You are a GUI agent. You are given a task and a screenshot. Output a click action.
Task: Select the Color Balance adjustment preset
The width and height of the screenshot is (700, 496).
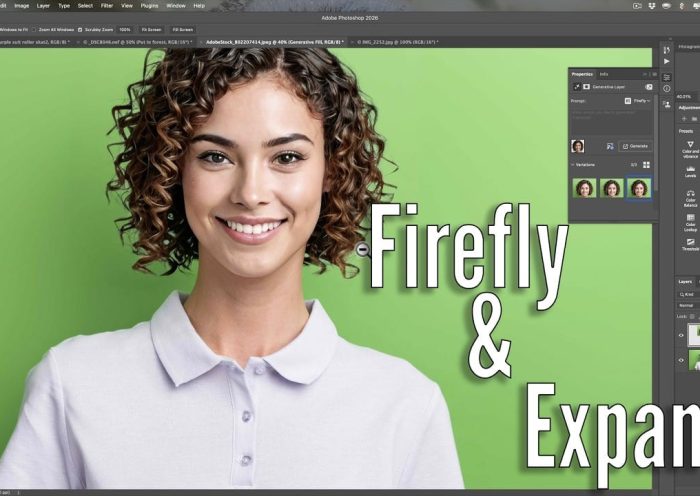click(690, 196)
